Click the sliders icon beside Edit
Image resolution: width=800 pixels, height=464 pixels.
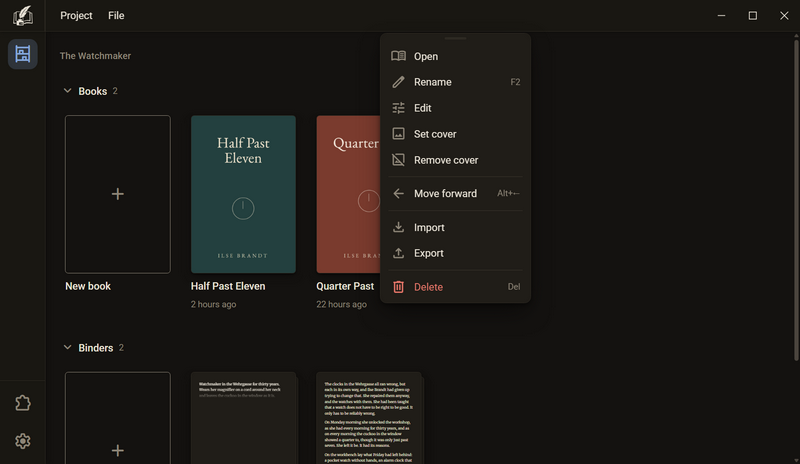[398, 108]
